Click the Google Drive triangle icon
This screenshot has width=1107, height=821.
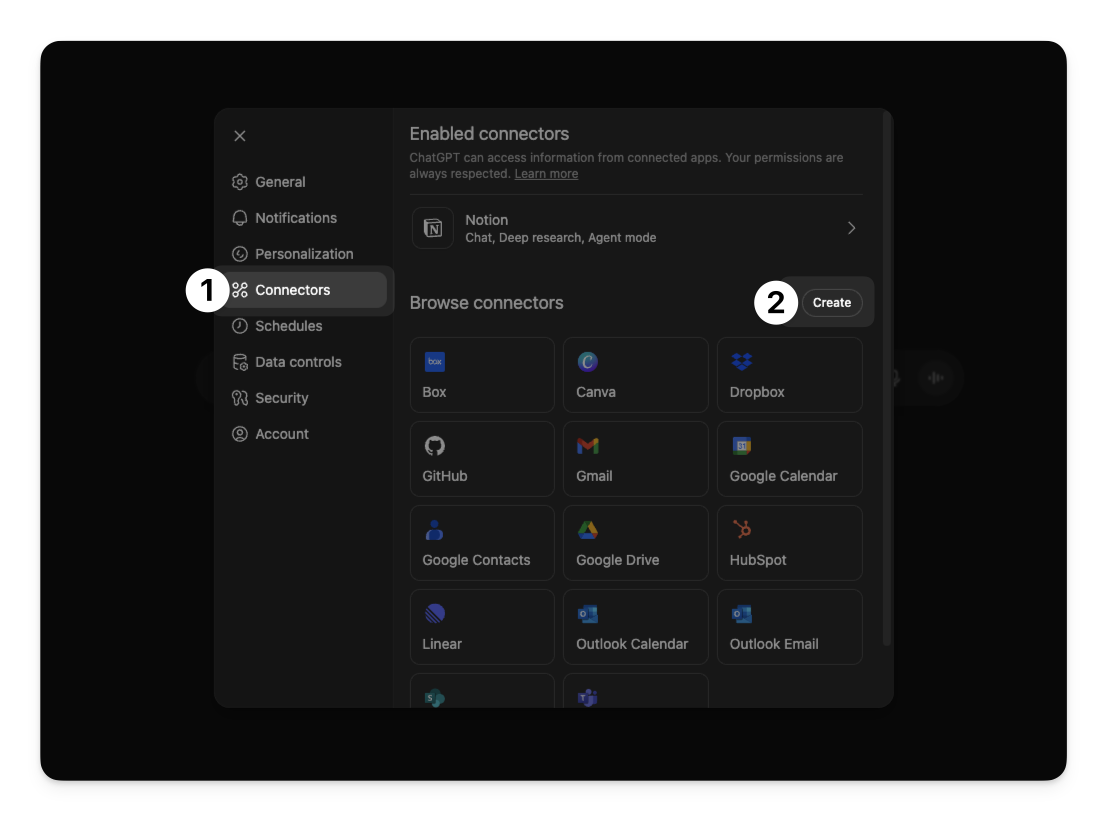point(587,529)
